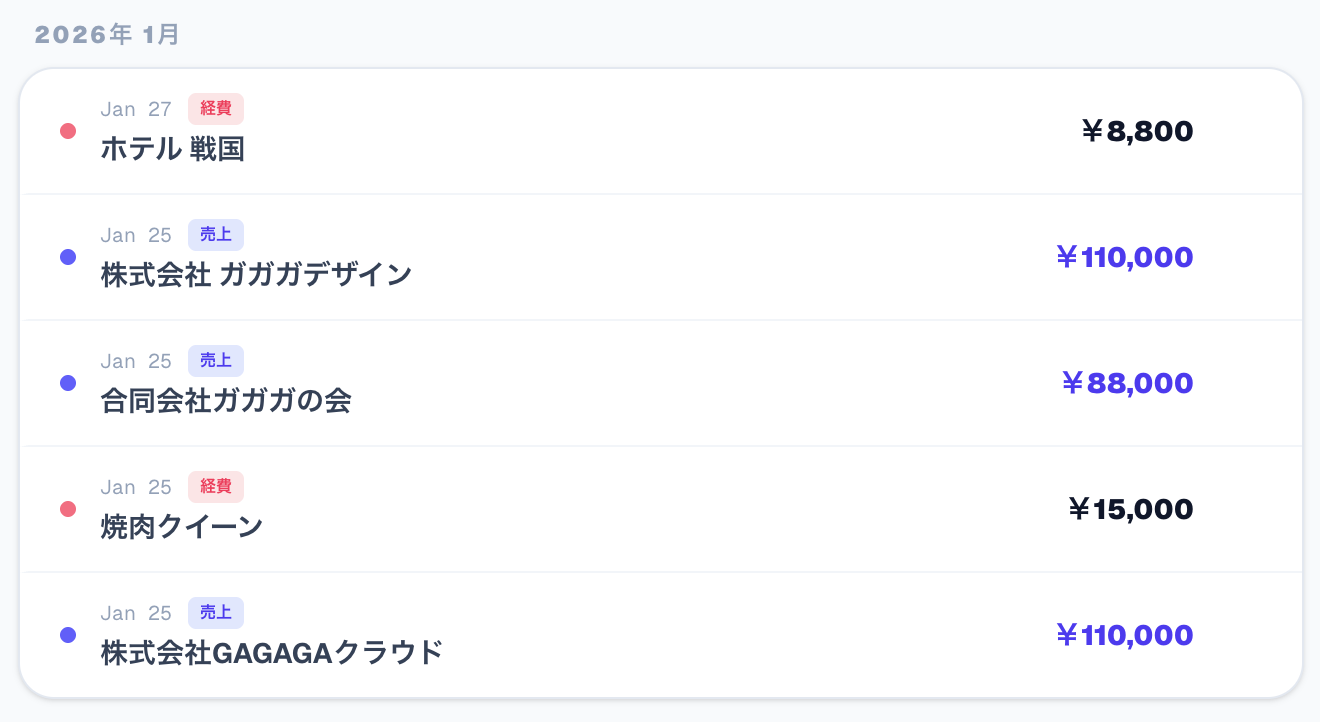Click the Jan 27 date label
The height and width of the screenshot is (722, 1320).
pyautogui.click(x=136, y=109)
